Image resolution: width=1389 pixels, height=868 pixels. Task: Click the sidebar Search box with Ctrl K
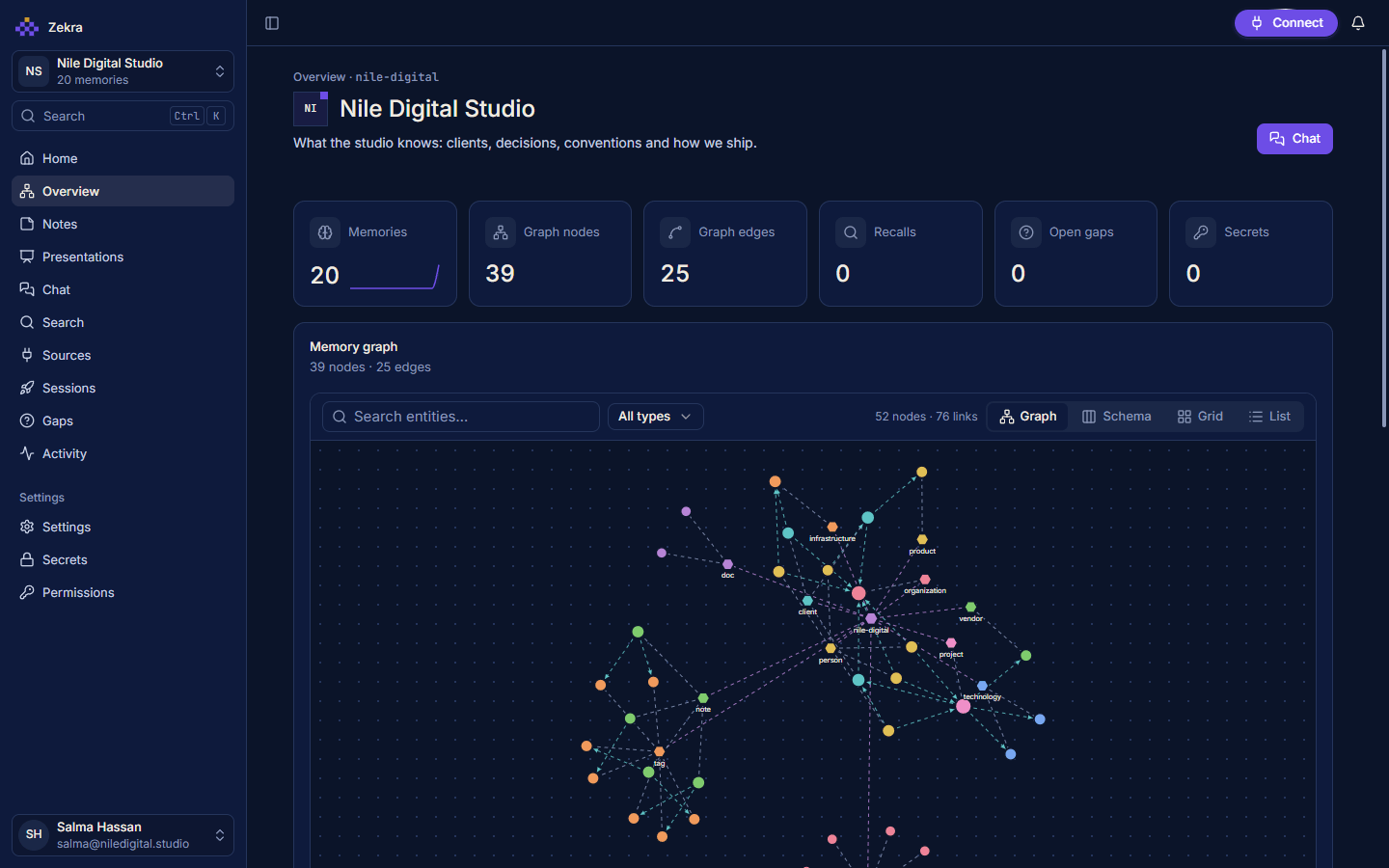click(x=123, y=116)
